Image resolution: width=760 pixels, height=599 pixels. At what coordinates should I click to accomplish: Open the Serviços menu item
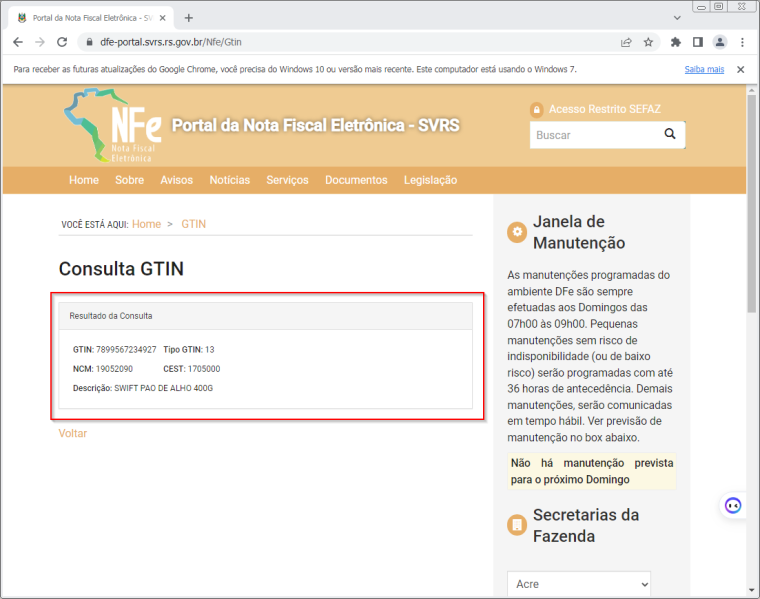click(x=287, y=180)
